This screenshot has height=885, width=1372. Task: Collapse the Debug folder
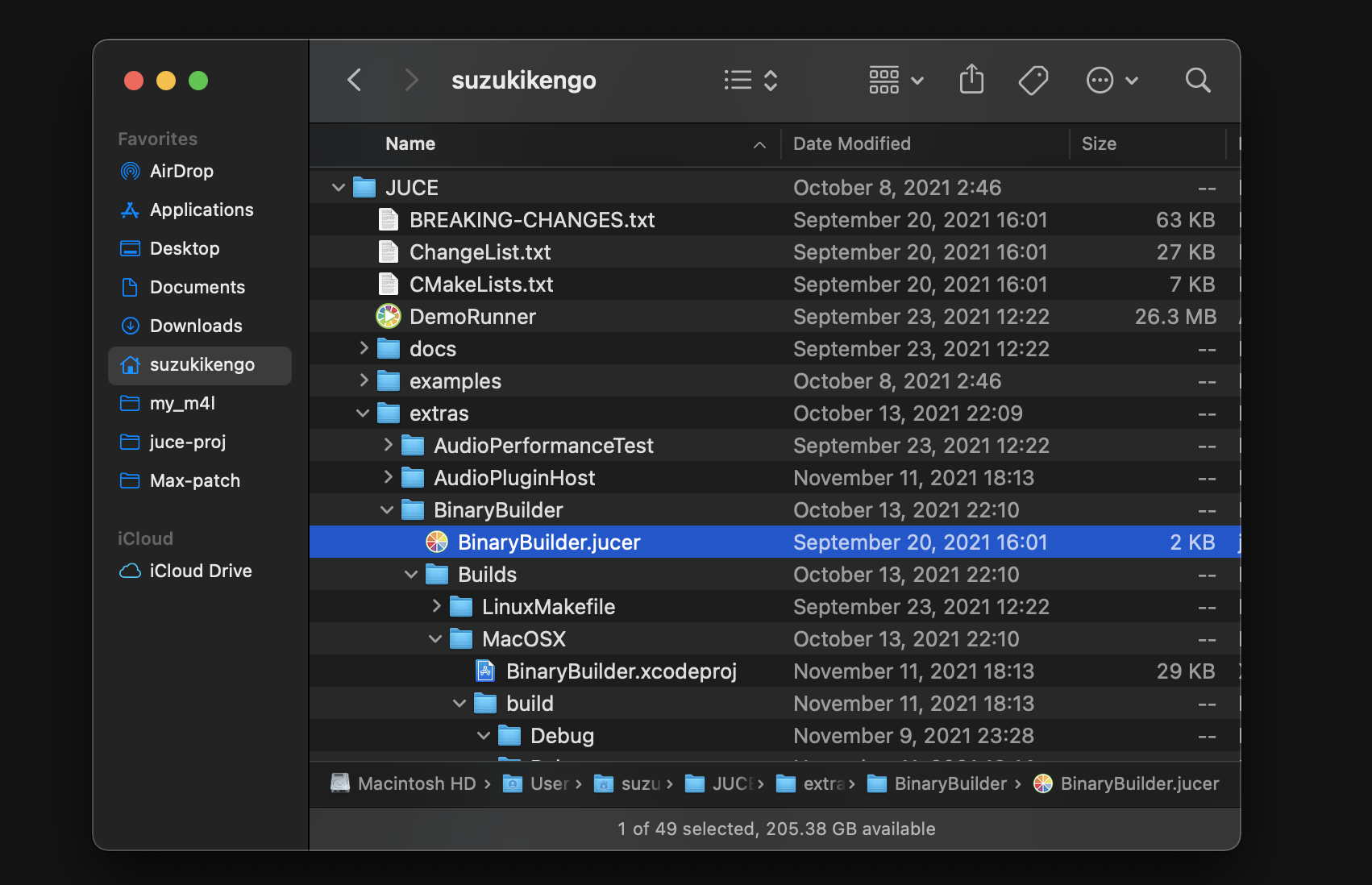[x=484, y=736]
